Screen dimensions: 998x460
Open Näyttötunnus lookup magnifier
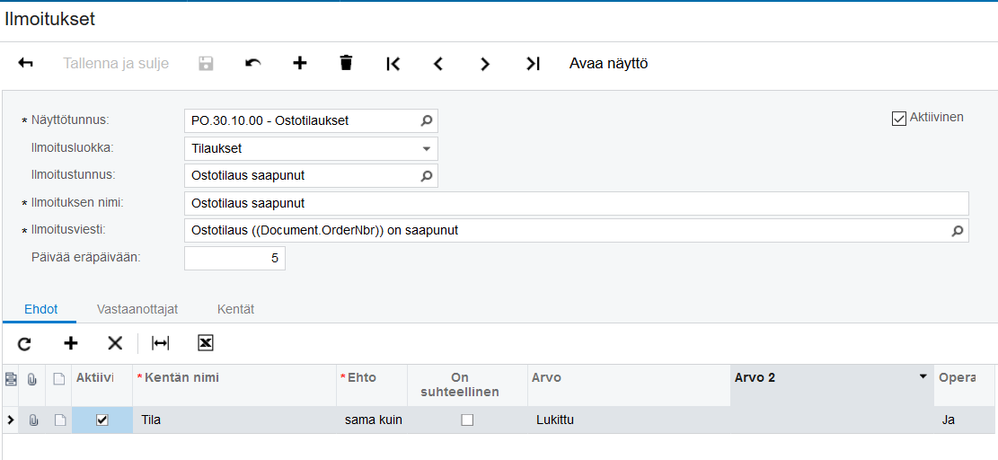coord(426,121)
